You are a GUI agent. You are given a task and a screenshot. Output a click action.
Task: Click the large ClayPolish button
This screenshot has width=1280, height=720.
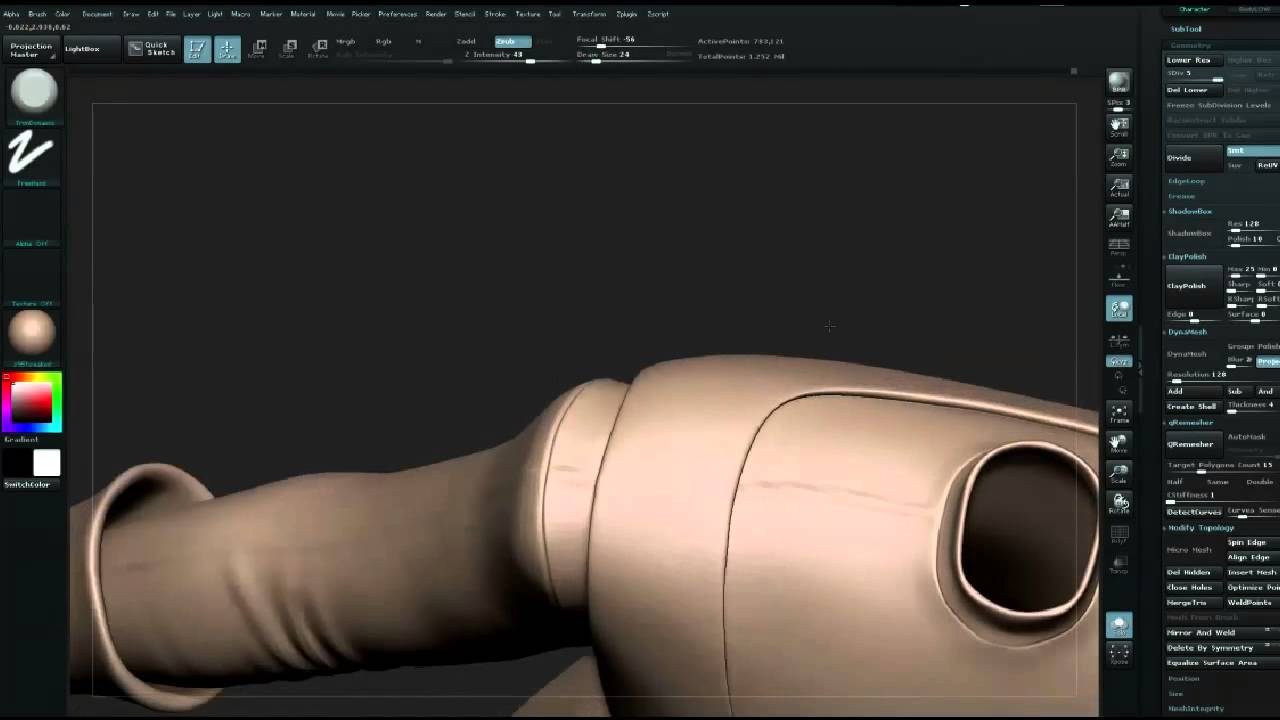click(1195, 286)
